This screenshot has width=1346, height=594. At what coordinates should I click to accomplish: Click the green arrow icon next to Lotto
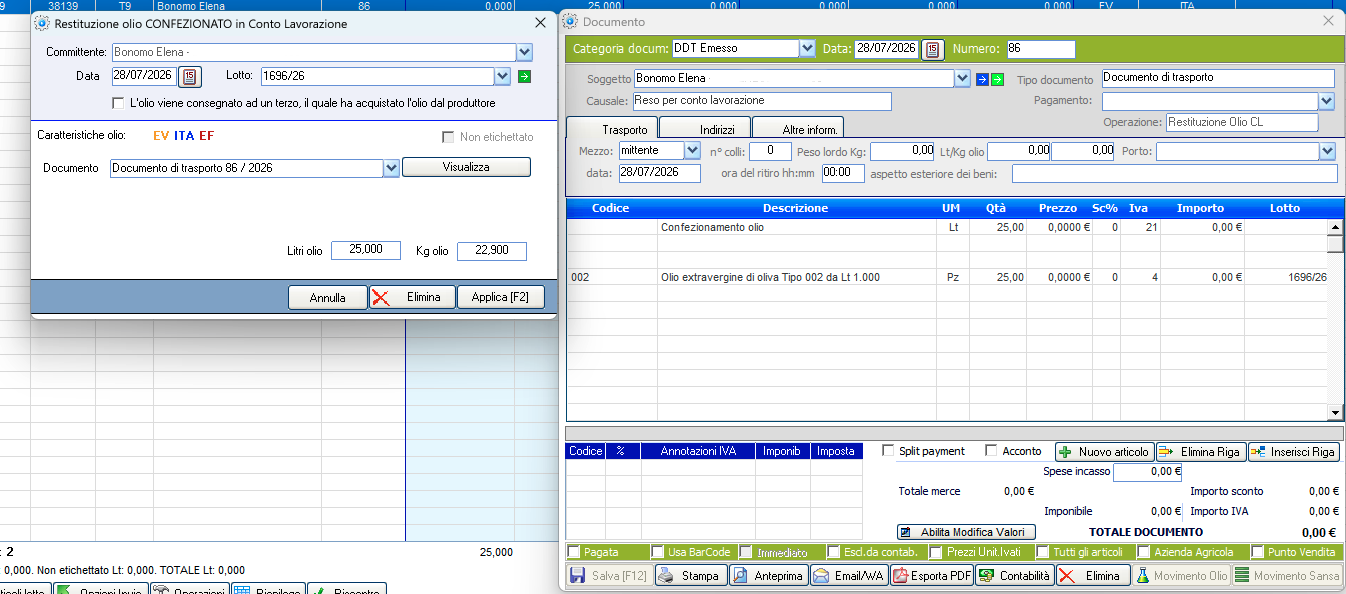[525, 76]
